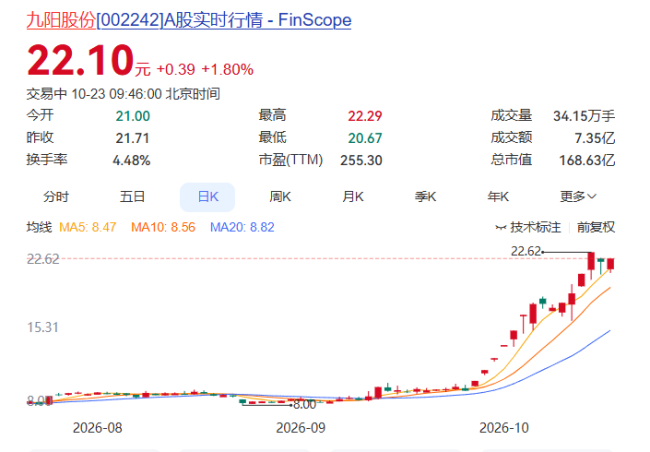Click the 成交量 value 34.15万手
The image size is (650, 452).
pyautogui.click(x=584, y=116)
